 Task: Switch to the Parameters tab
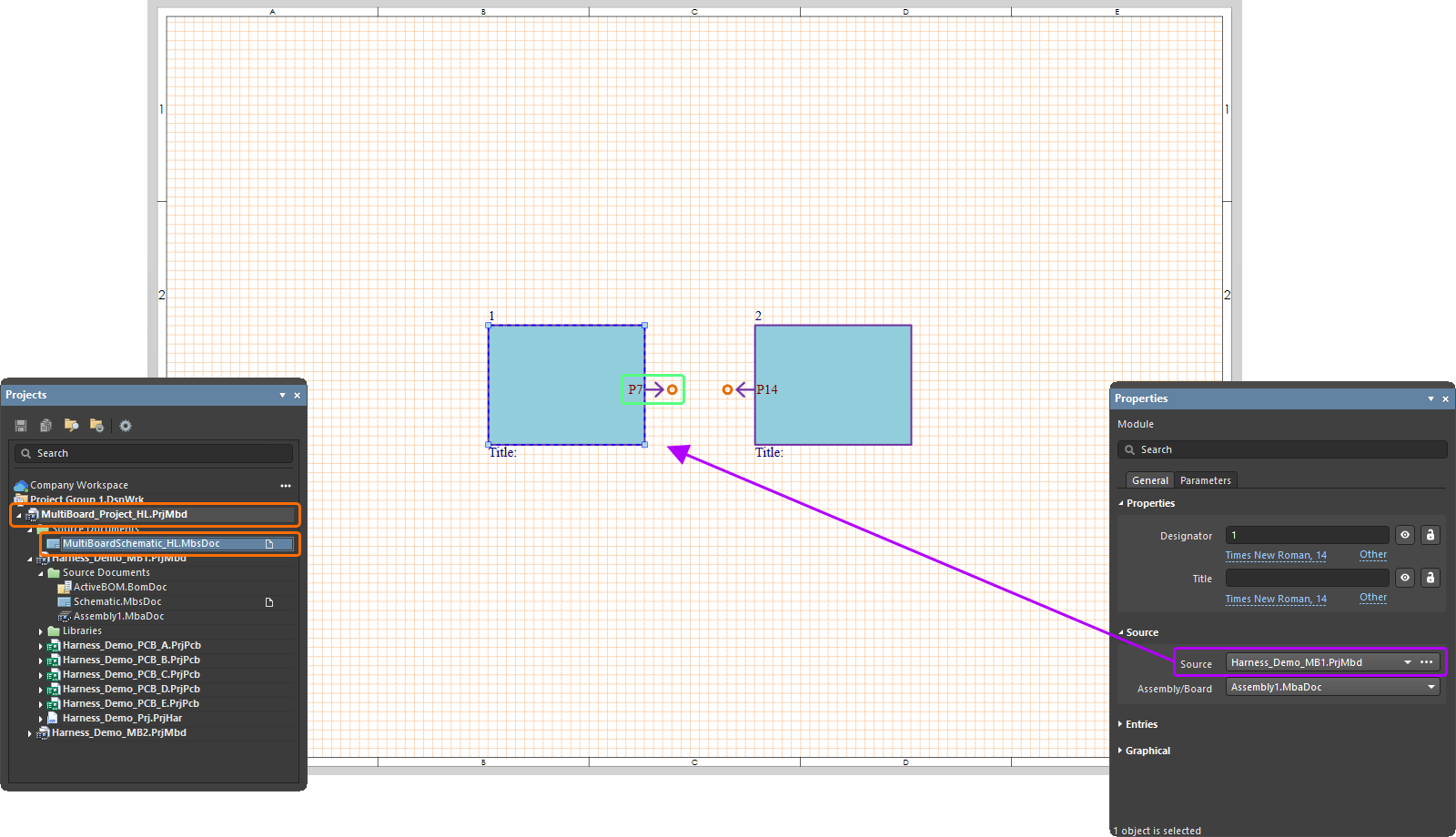point(1206,480)
